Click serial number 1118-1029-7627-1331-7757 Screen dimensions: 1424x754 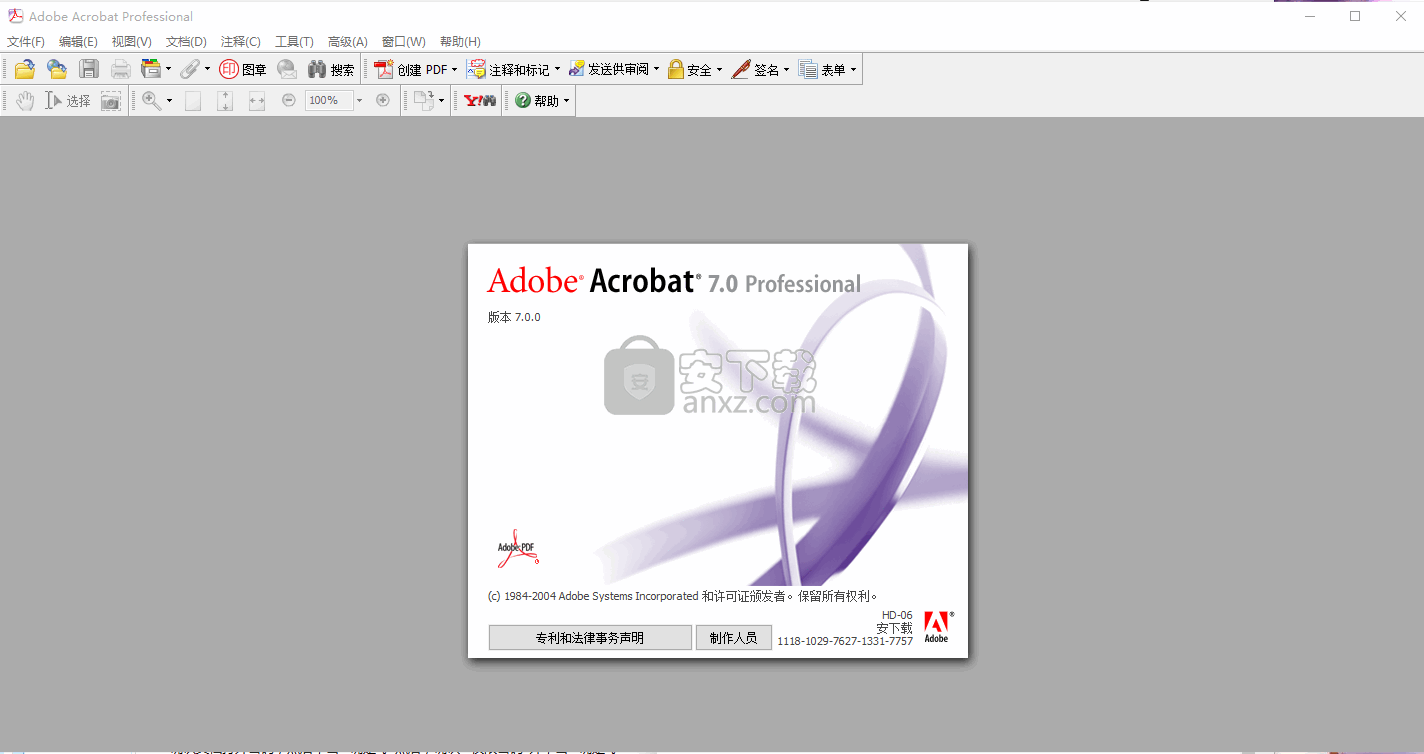point(845,641)
